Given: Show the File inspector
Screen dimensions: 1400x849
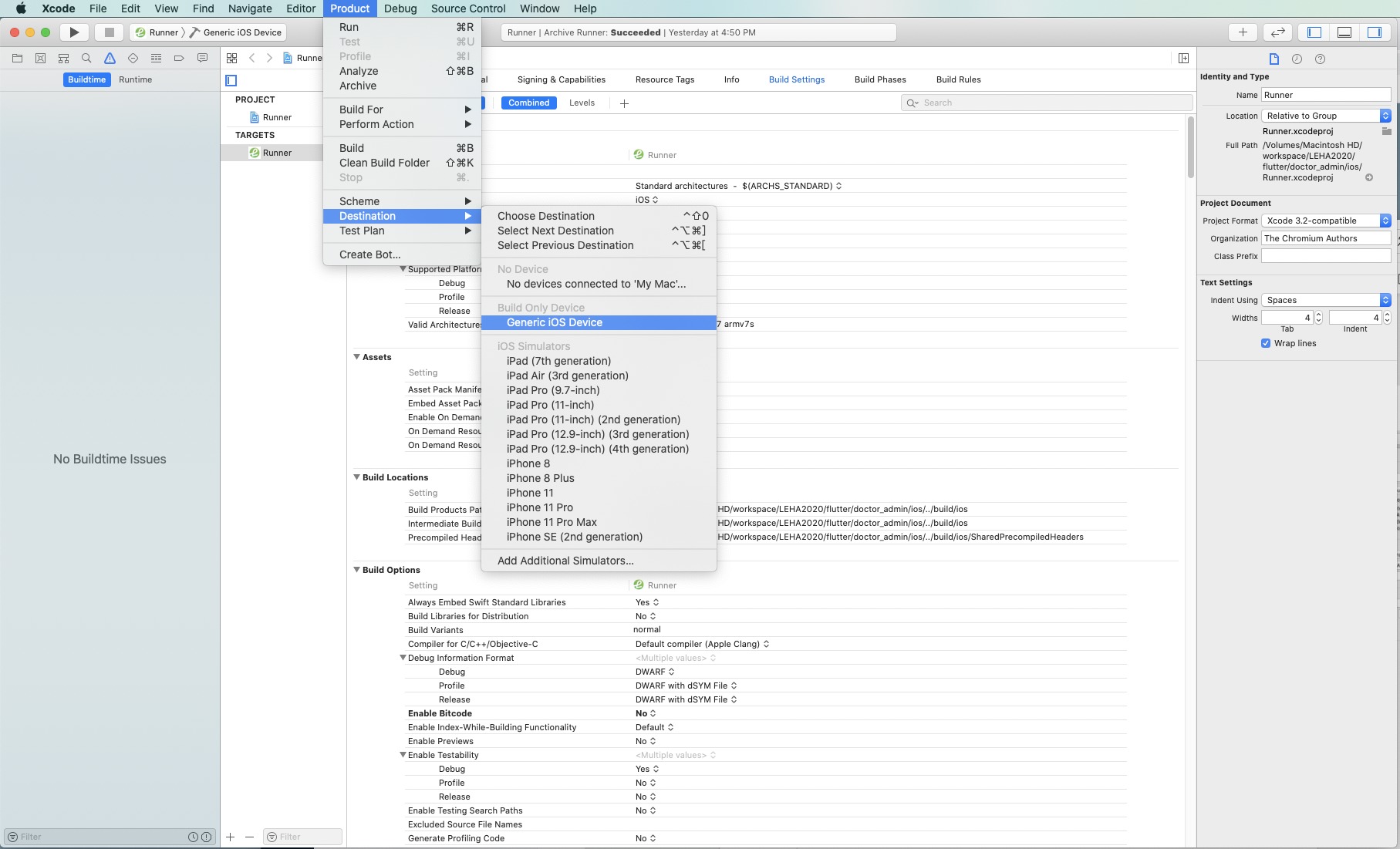Looking at the screenshot, I should tap(1273, 59).
